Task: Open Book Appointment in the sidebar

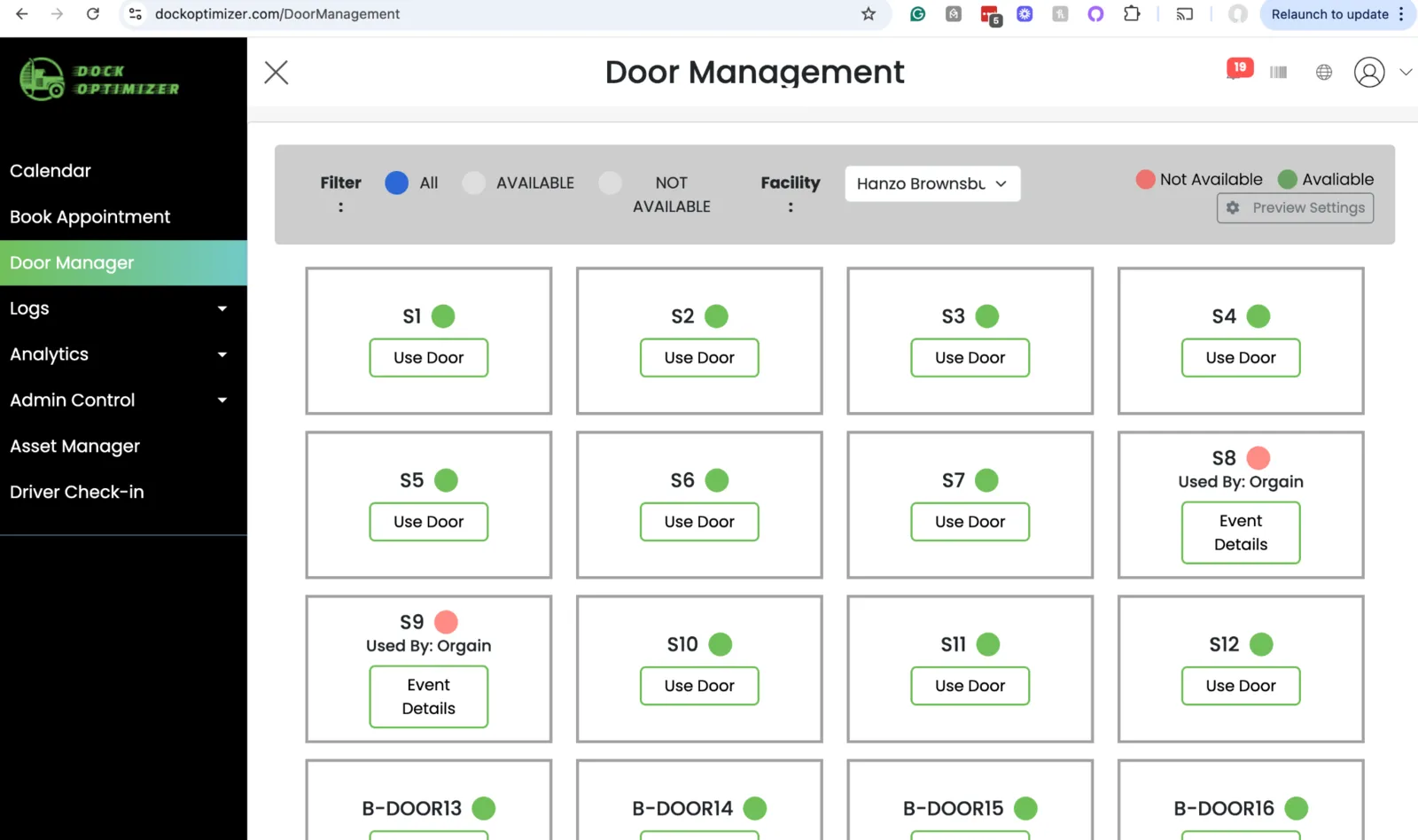Action: click(90, 217)
